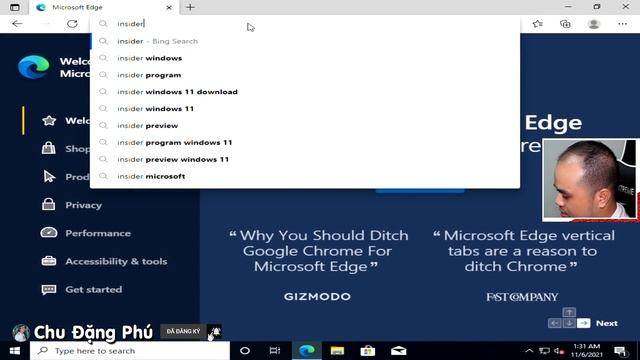Click the Fast Company logo
640x360 pixels.
[x=522, y=297]
